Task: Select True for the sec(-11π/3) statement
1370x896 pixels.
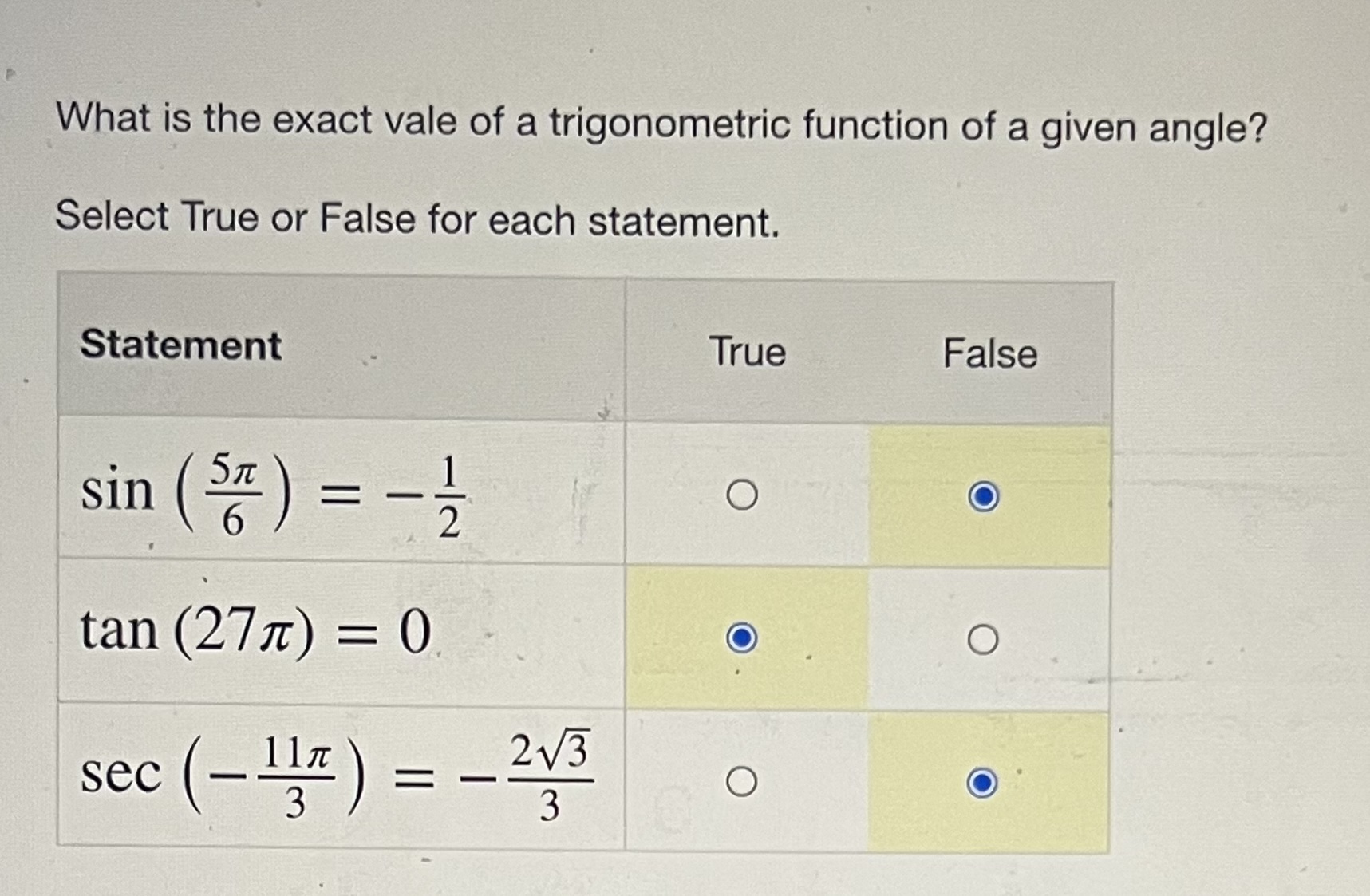Action: click(x=741, y=780)
